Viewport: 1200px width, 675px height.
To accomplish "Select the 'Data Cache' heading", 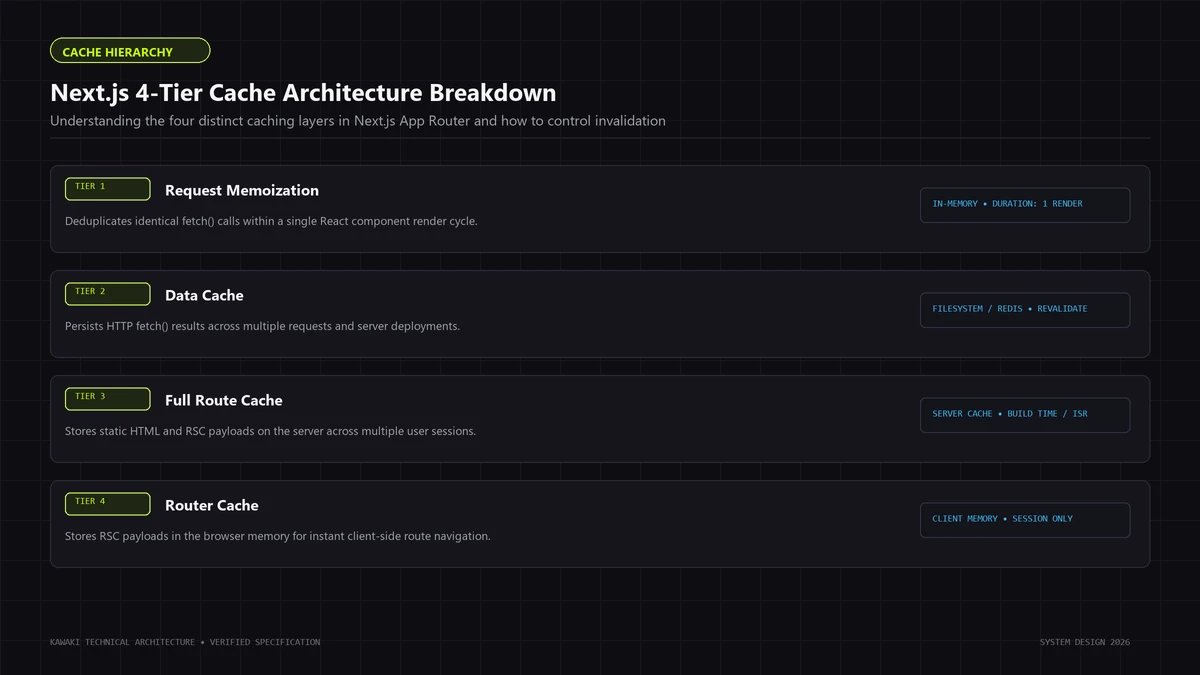I will pos(204,295).
